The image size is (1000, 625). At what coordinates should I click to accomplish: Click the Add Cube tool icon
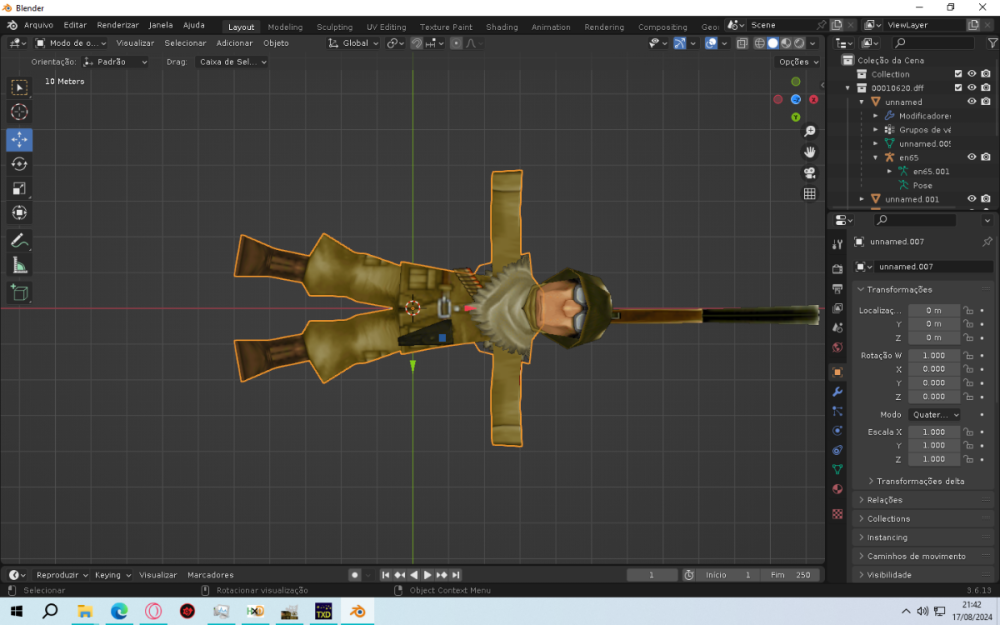19,293
